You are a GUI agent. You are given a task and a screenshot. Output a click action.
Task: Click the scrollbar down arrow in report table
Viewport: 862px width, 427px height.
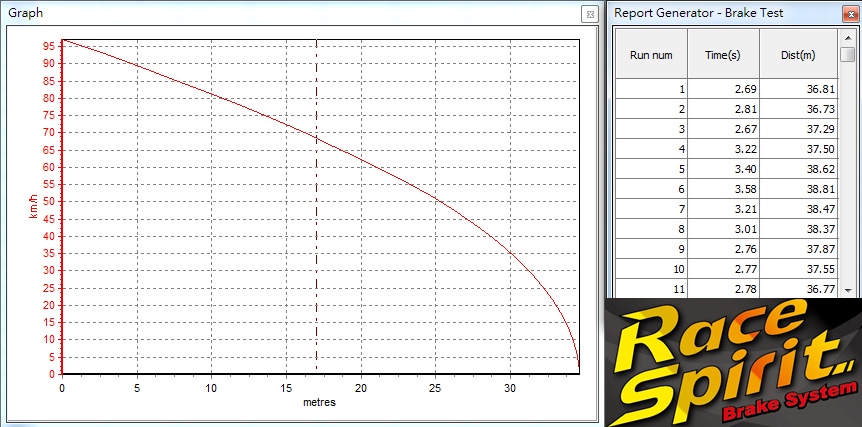point(847,290)
